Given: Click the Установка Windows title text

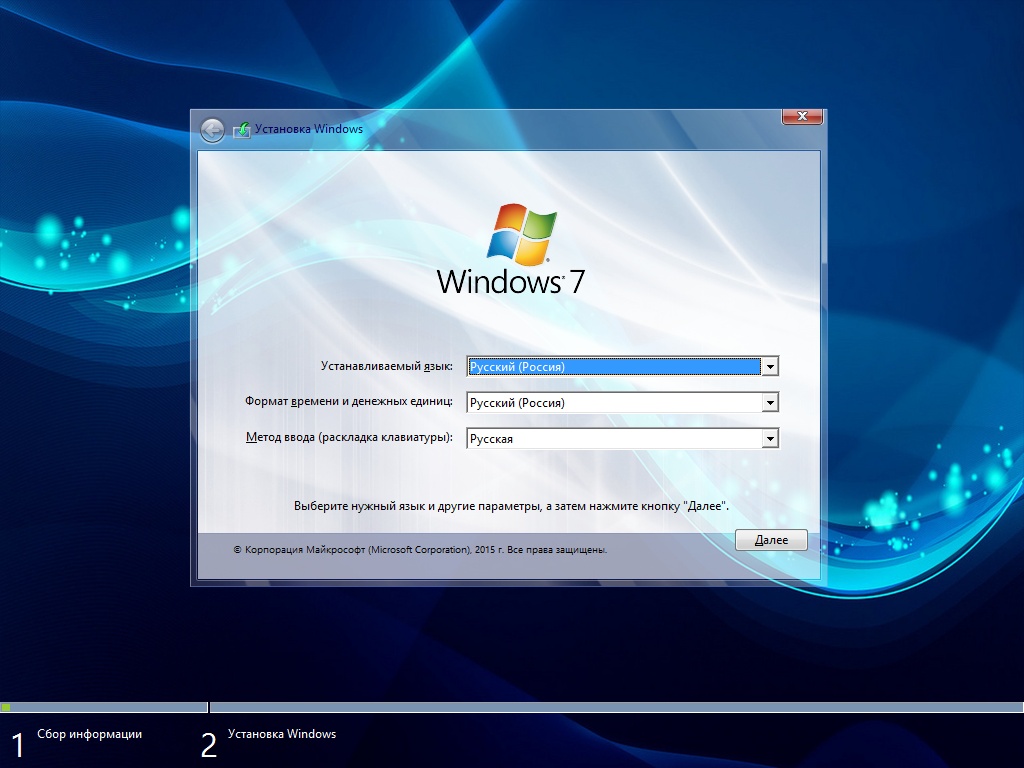Looking at the screenshot, I should (309, 129).
